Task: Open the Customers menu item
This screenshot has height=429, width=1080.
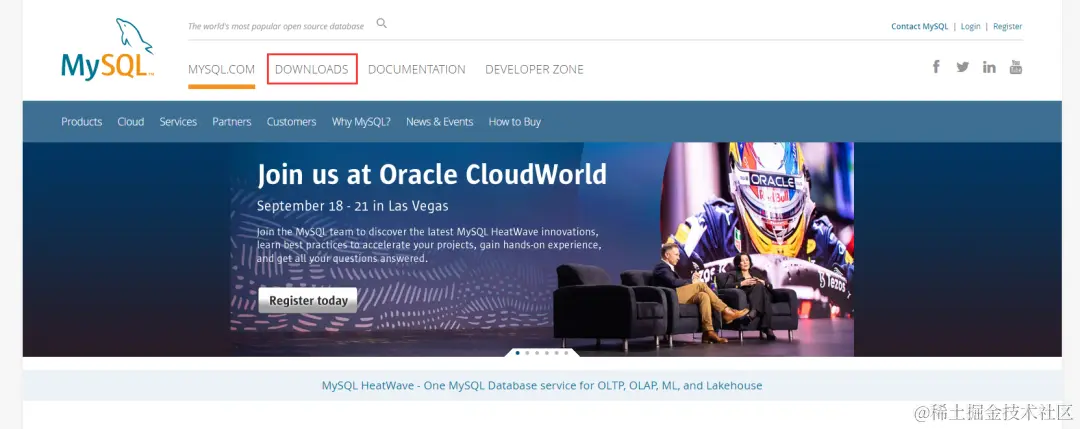Action: pyautogui.click(x=291, y=122)
